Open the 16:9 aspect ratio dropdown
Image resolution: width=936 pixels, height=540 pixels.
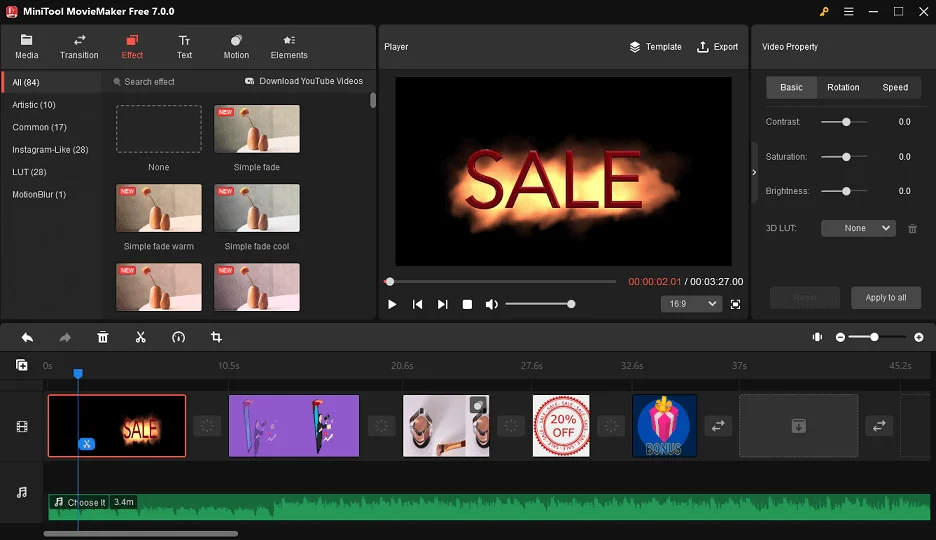click(x=691, y=304)
